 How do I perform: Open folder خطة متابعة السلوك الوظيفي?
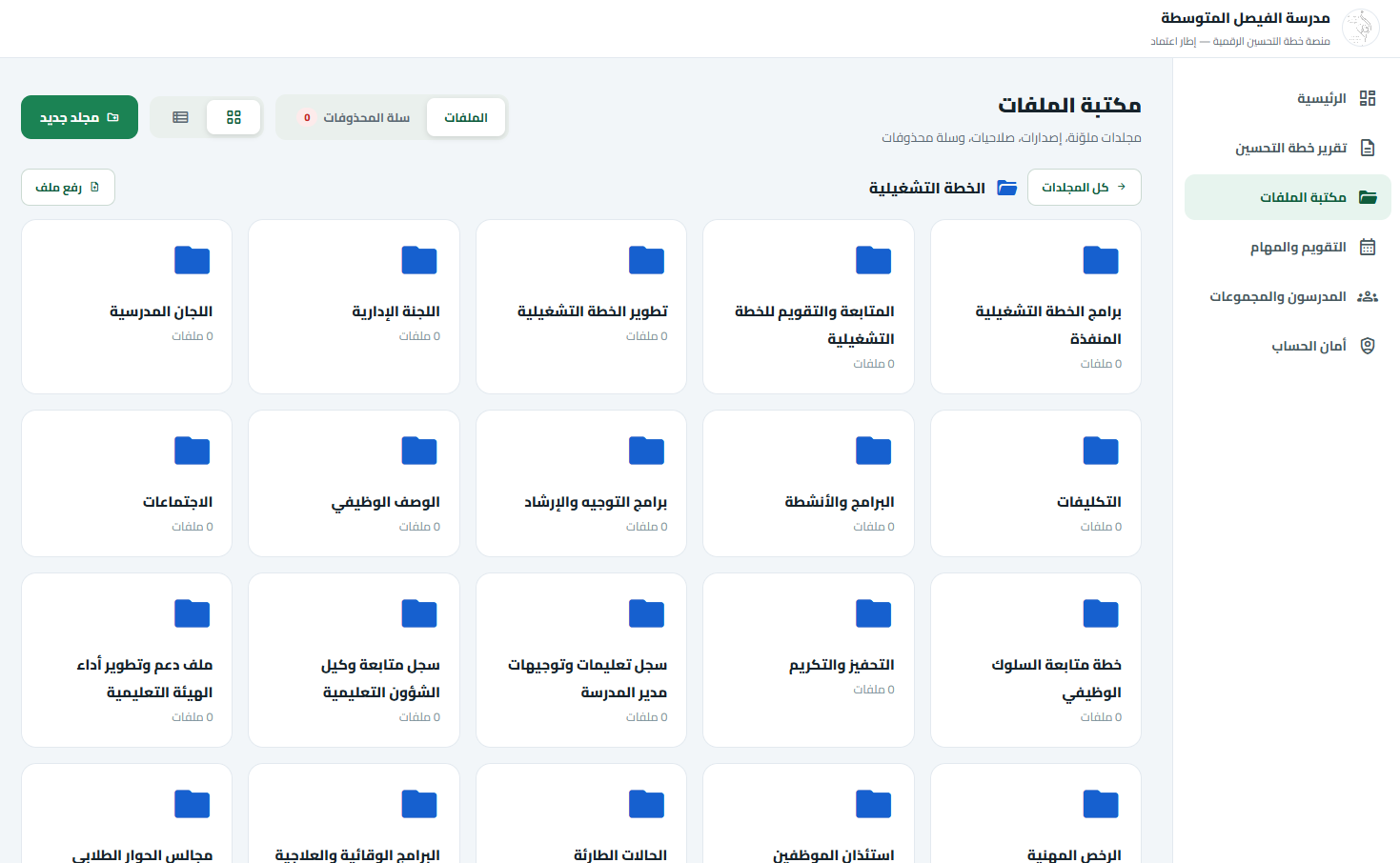point(1036,660)
